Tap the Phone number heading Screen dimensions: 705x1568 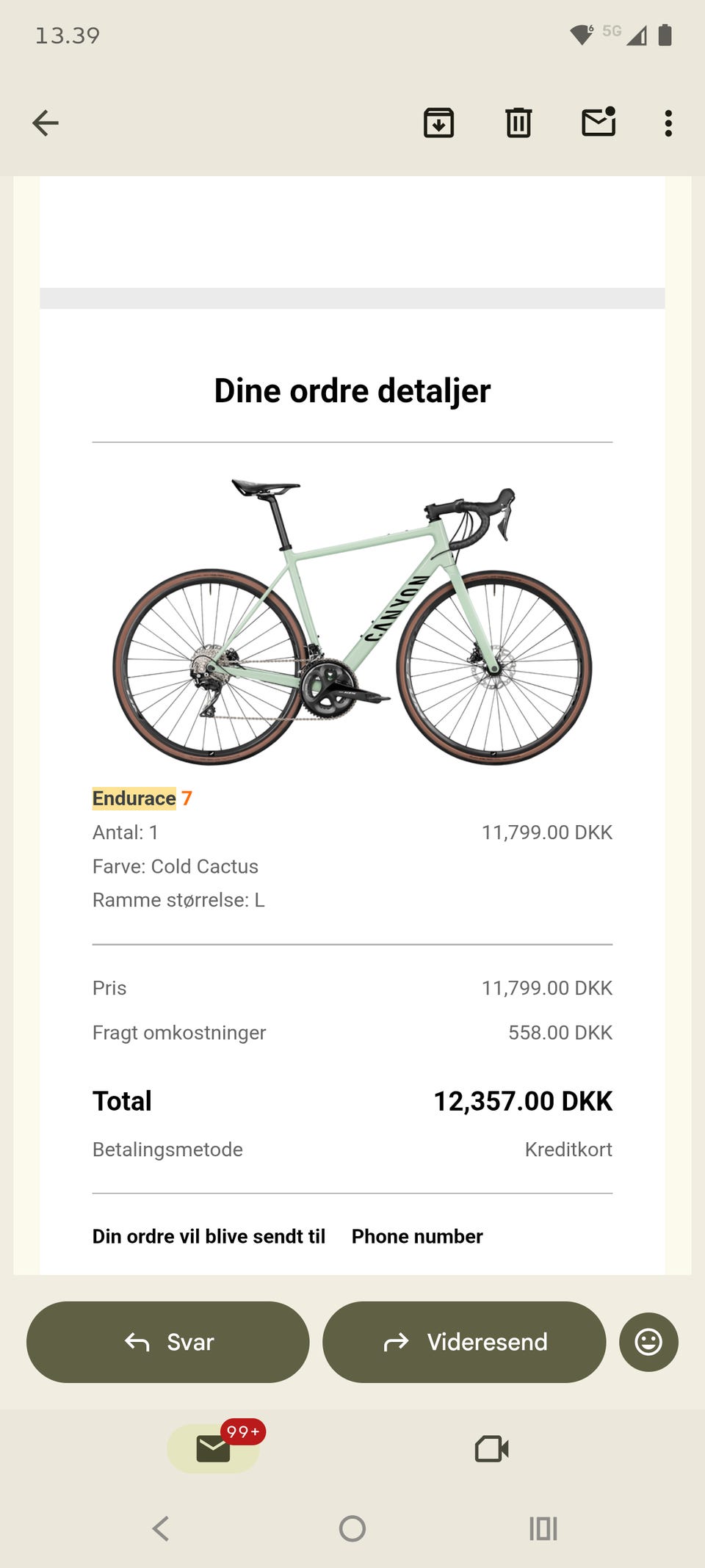click(x=417, y=1236)
